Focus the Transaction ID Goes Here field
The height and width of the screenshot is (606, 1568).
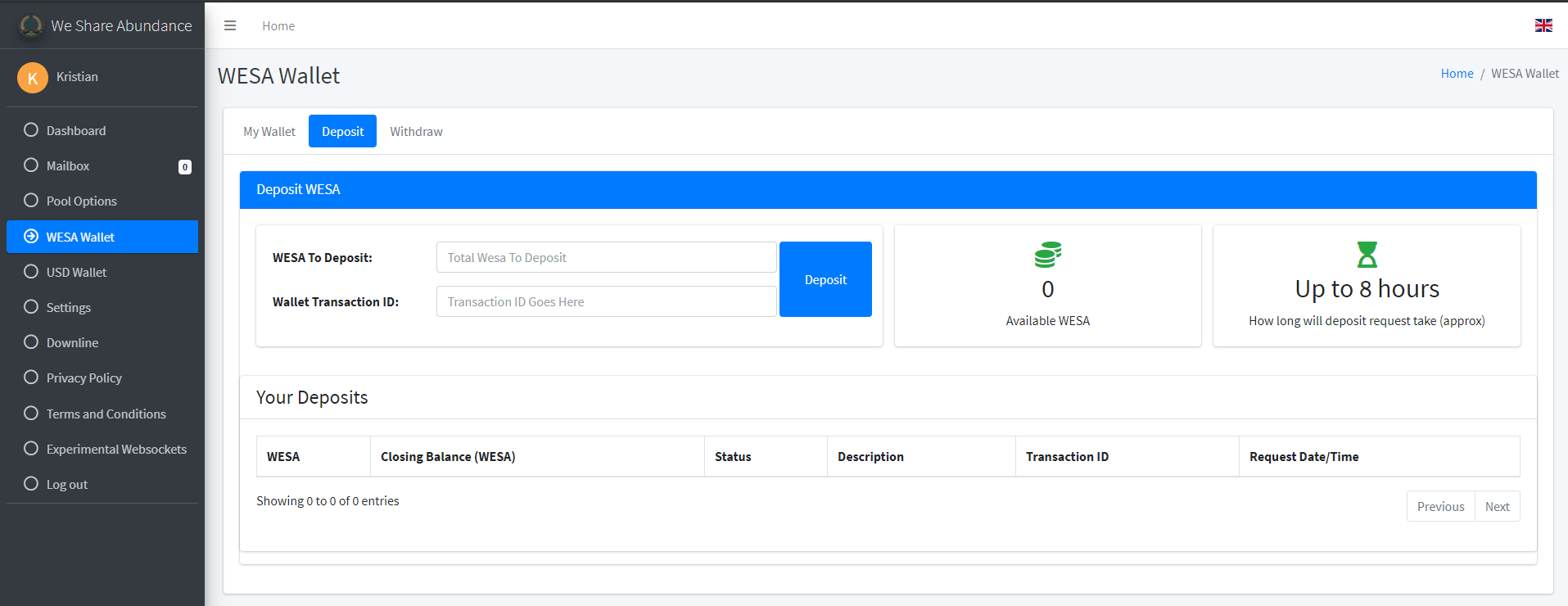point(606,301)
